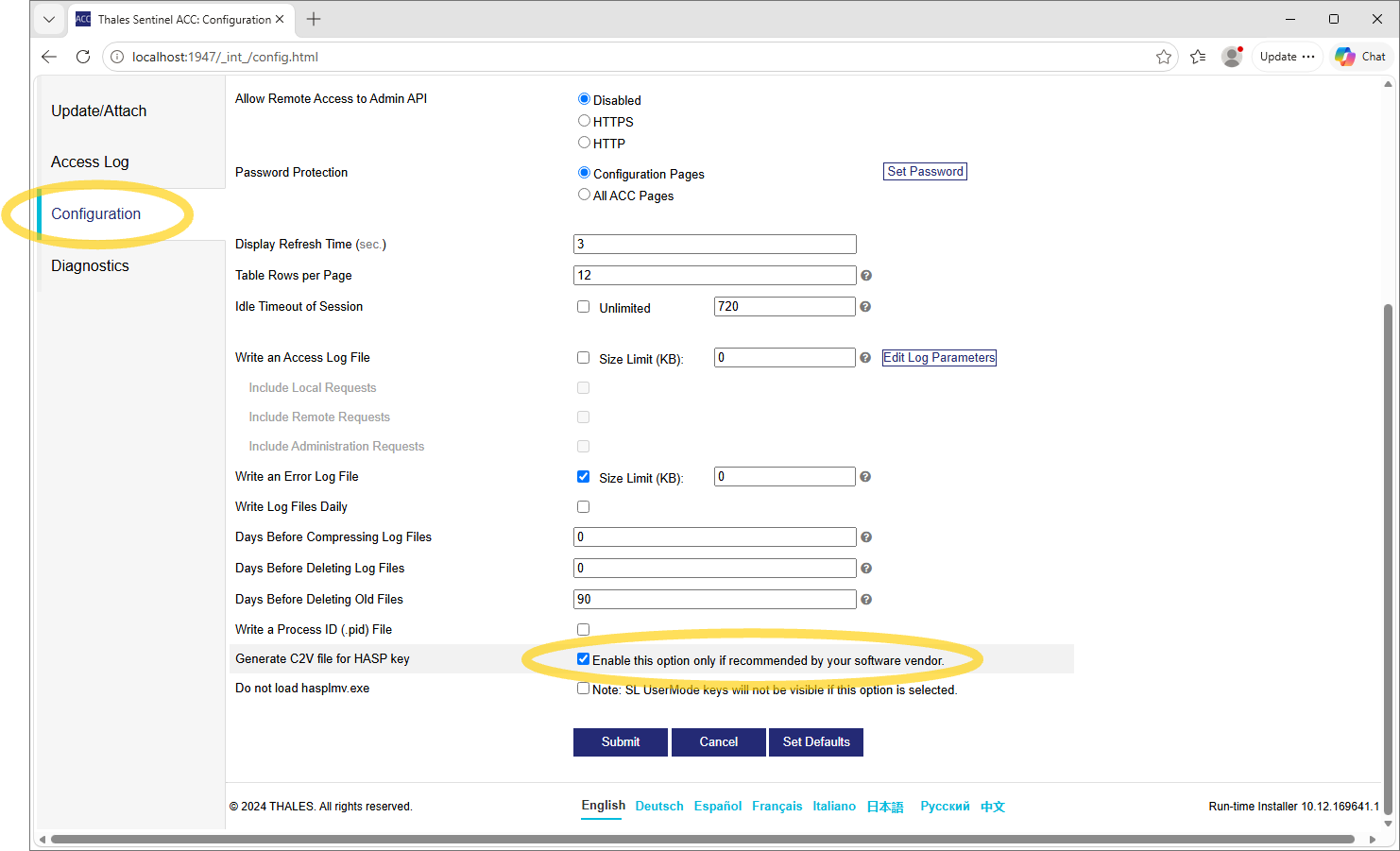The height and width of the screenshot is (851, 1400).
Task: Open Access Log in sidebar
Action: point(90,162)
